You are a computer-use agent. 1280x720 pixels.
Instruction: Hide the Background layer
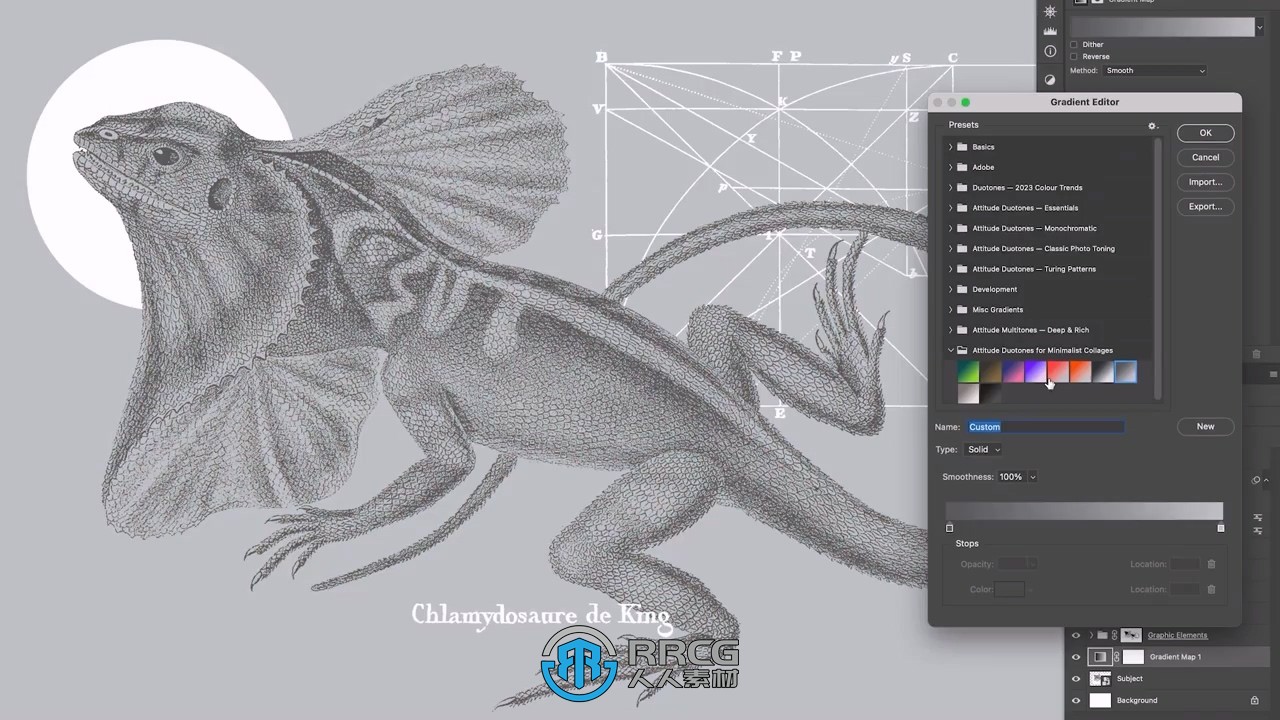pyautogui.click(x=1076, y=701)
